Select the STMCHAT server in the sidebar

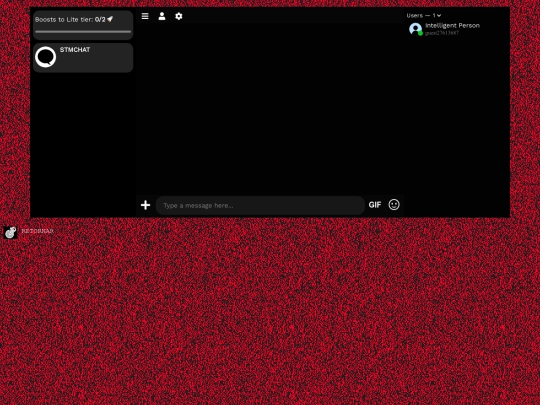point(83,58)
